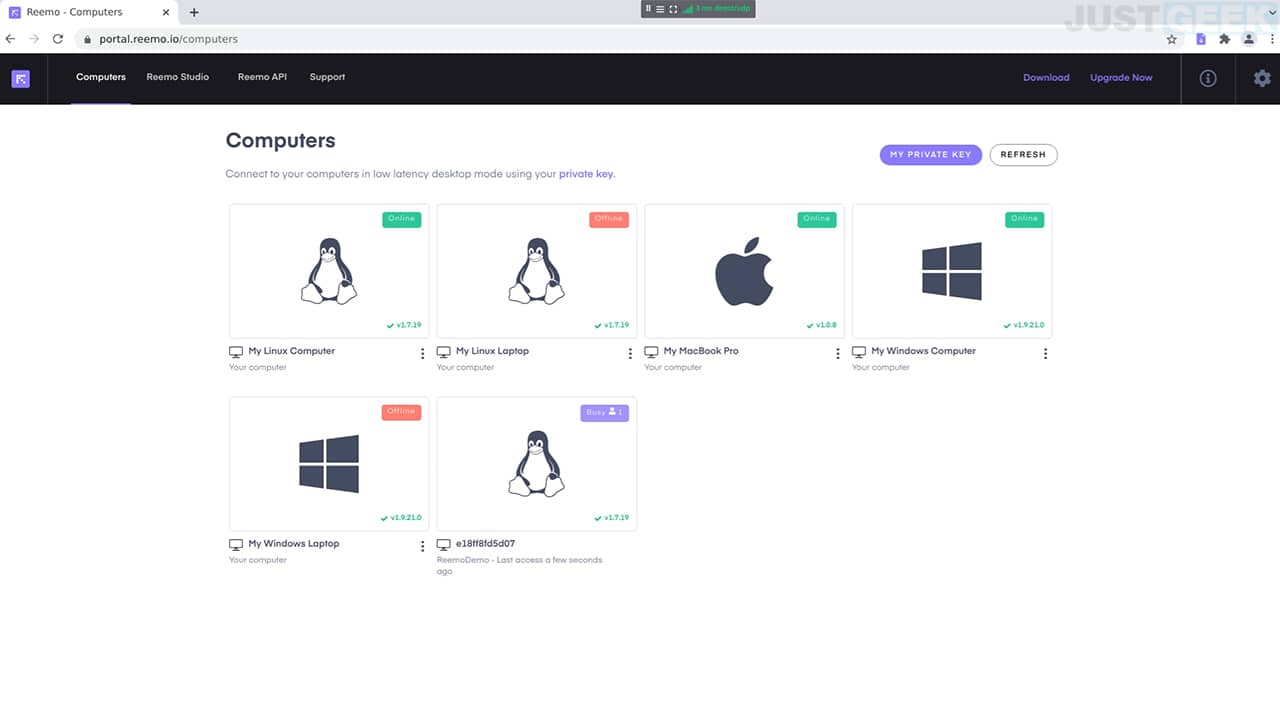This screenshot has height=720, width=1280.
Task: Click monitor icon beside e18ff8fd5d07
Action: (444, 545)
